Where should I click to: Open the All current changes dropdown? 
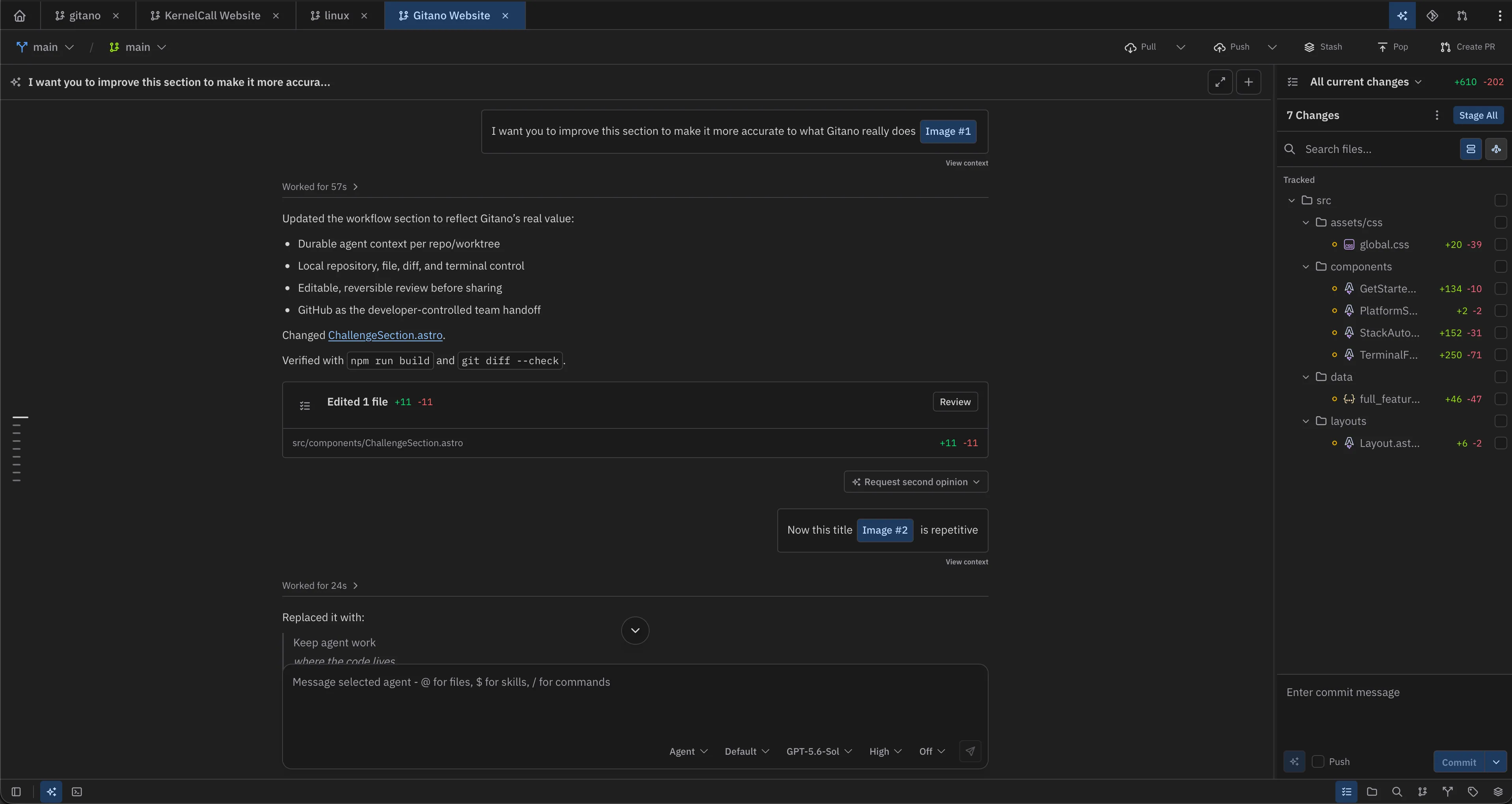1365,82
